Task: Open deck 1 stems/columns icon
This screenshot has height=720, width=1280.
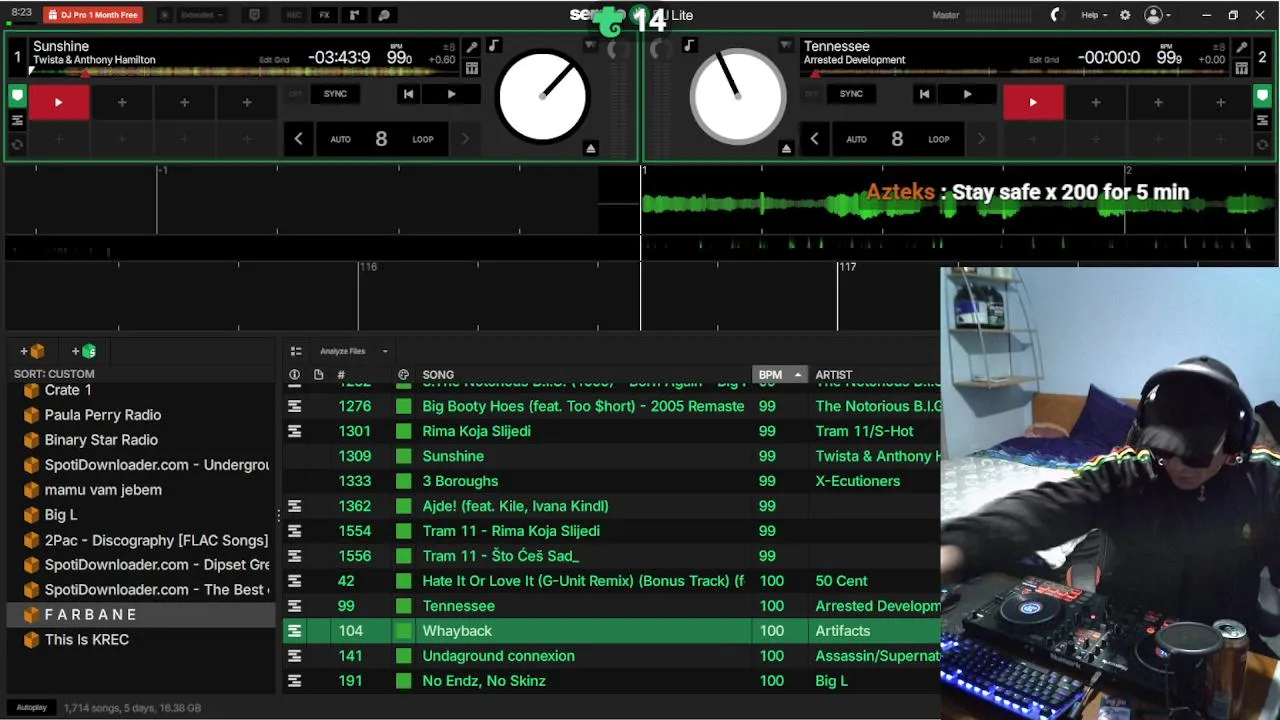Action: 472,68
